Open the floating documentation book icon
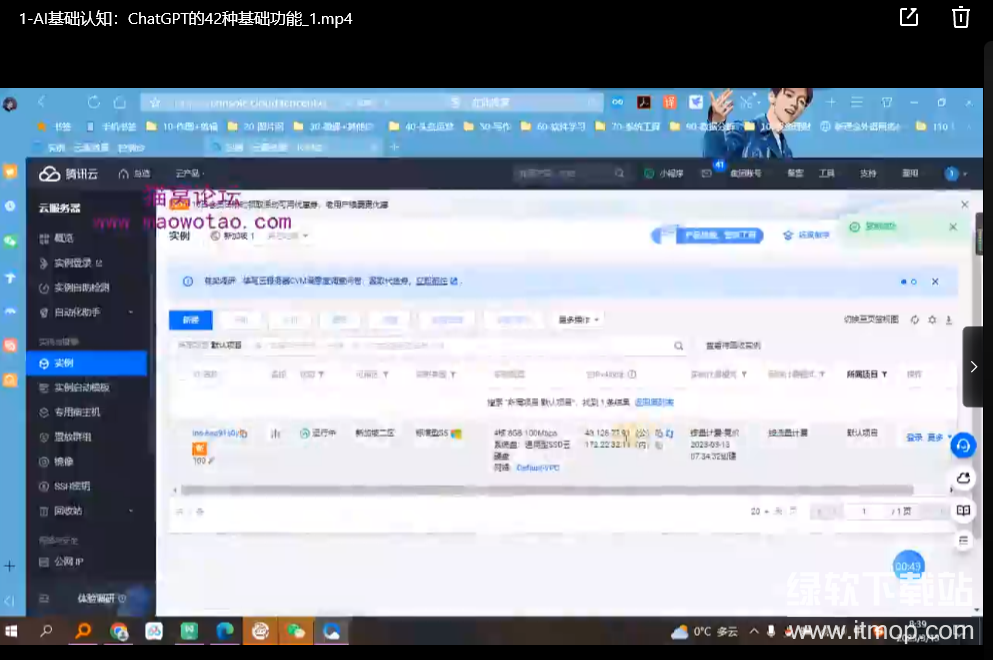This screenshot has height=660, width=993. point(963,511)
